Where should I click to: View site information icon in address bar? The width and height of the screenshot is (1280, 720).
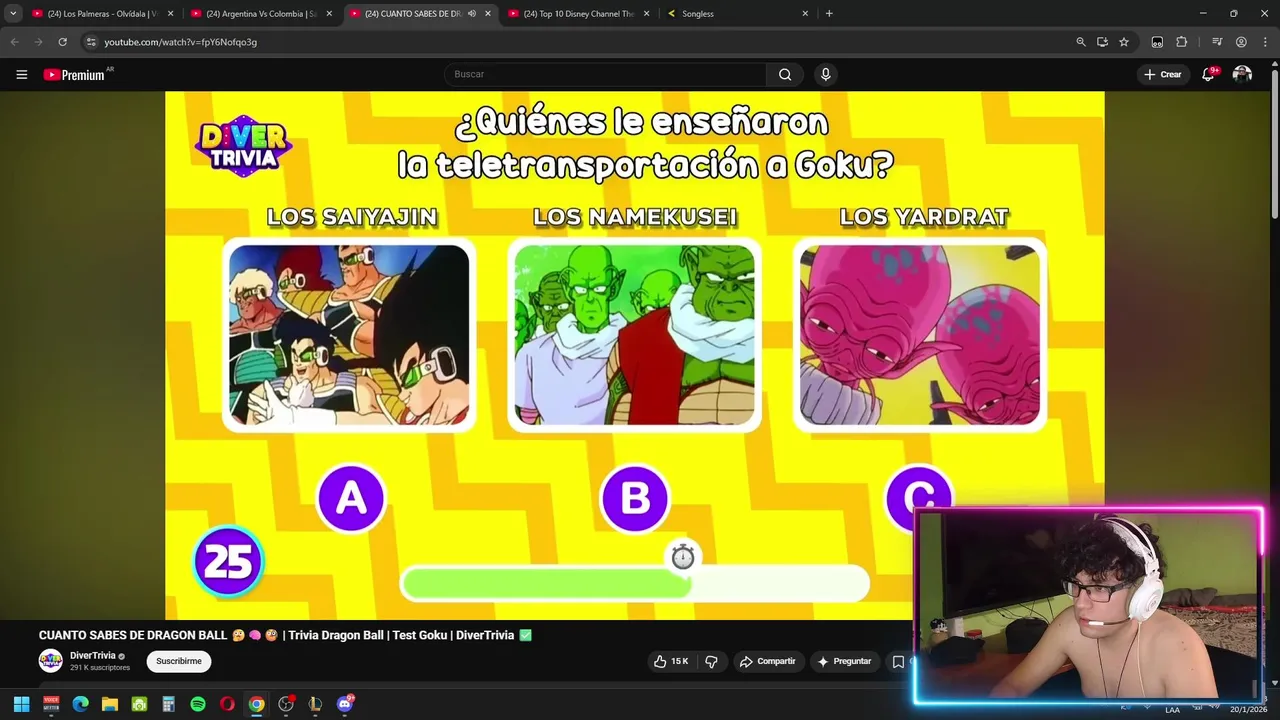coord(91,42)
